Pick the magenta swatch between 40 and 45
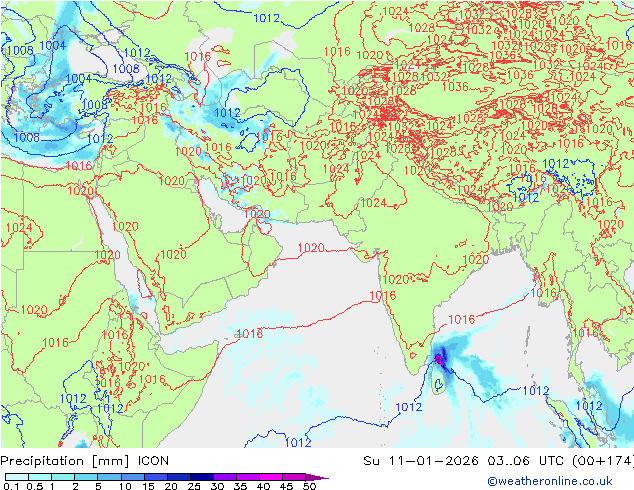Image resolution: width=634 pixels, height=490 pixels. coord(271,477)
